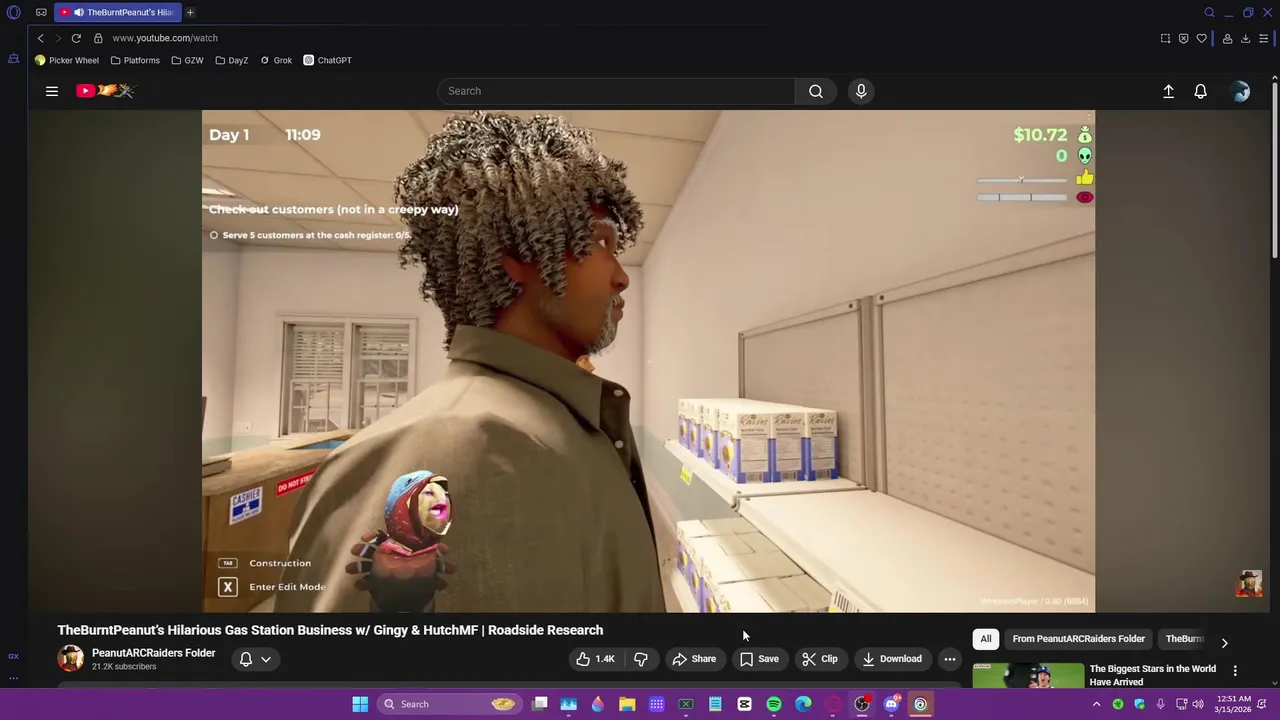Open the YouTube hamburger guide menu

pos(52,91)
